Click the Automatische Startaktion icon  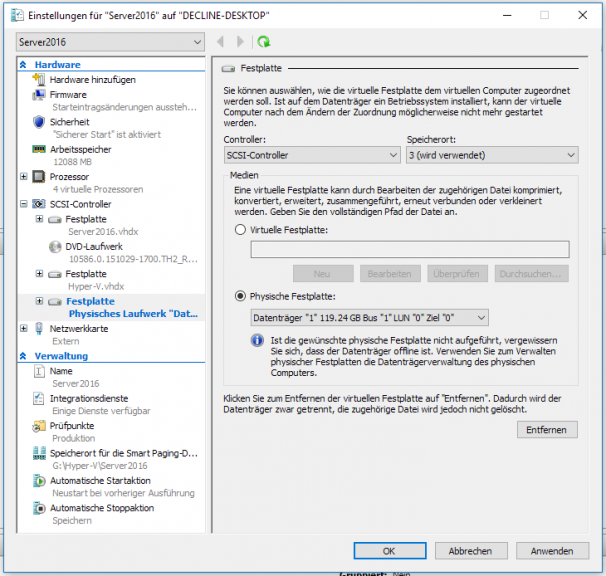click(39, 481)
